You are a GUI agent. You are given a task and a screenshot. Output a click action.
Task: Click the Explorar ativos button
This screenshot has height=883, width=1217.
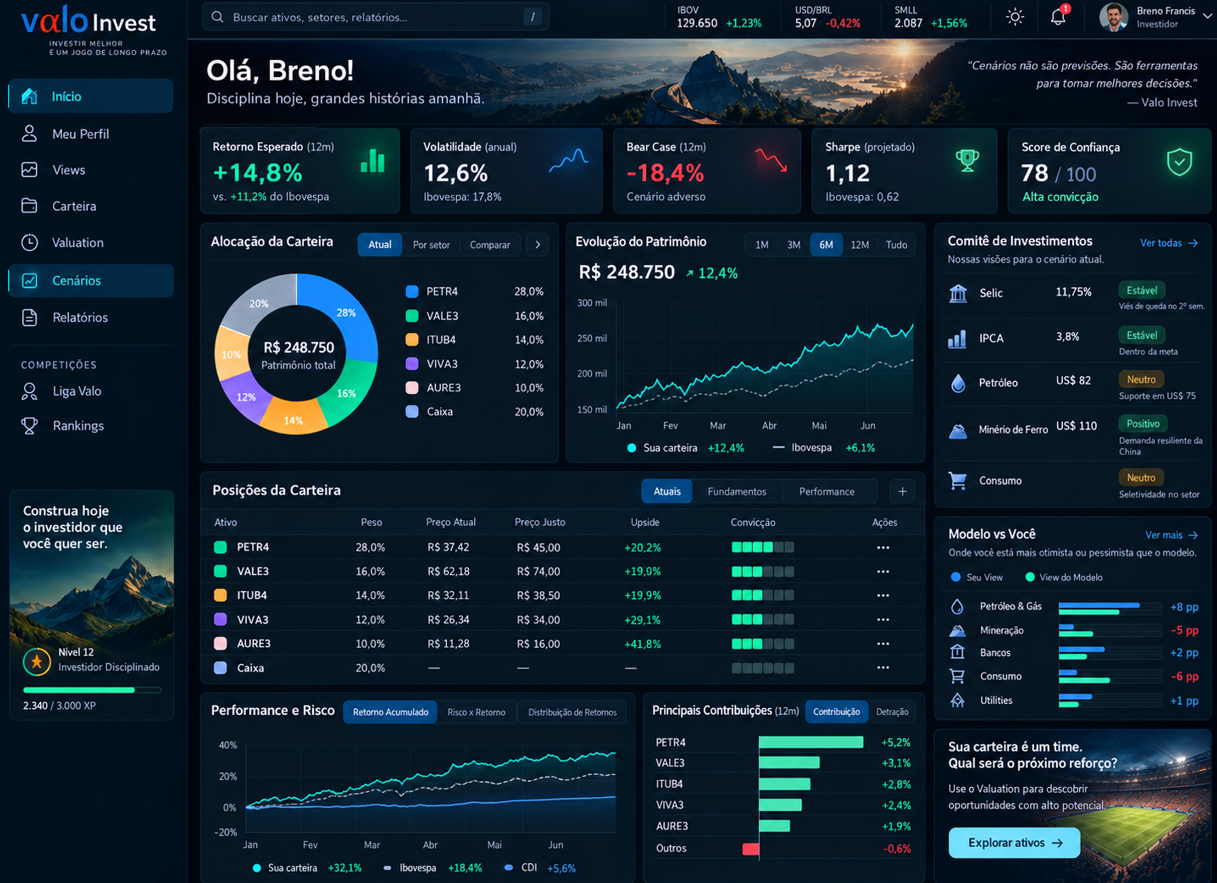coord(1014,843)
